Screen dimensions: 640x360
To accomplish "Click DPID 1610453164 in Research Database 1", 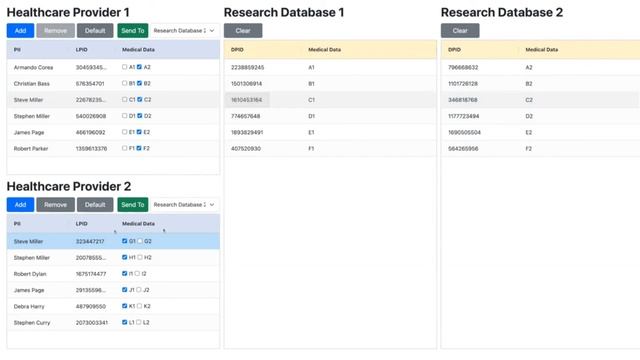I will tap(247, 100).
